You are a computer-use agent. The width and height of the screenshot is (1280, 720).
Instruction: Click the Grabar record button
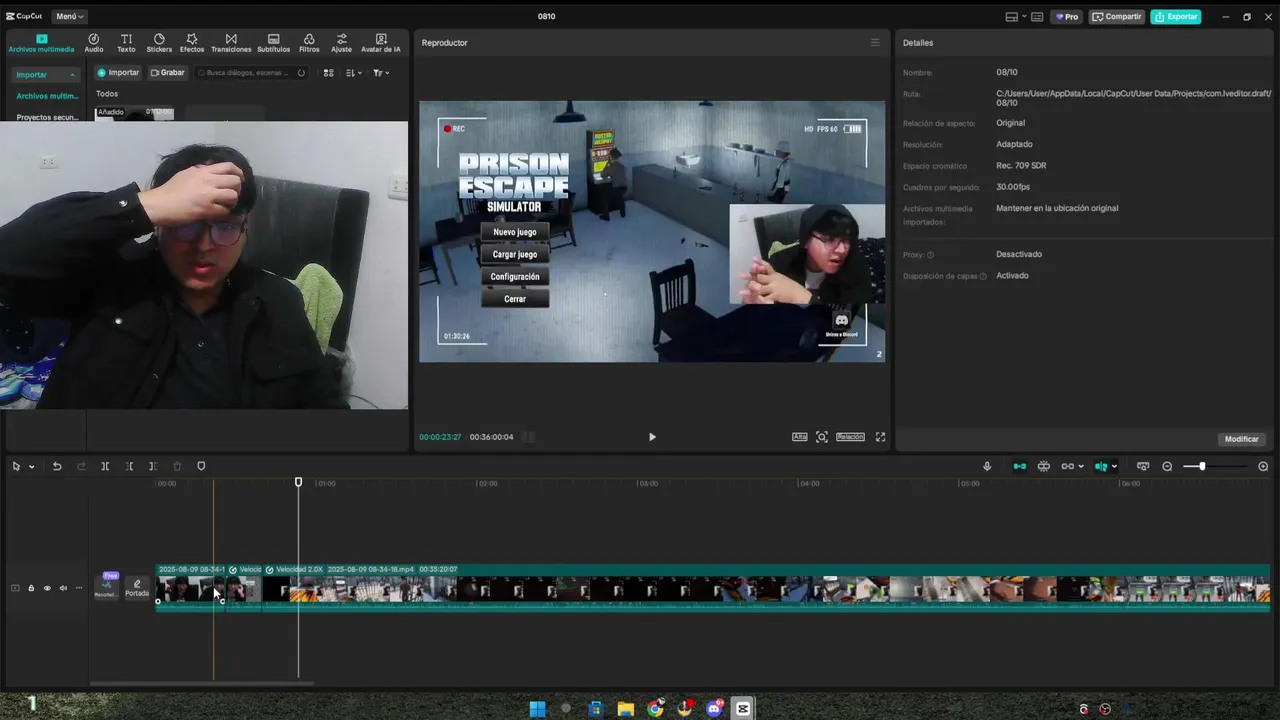click(x=168, y=73)
